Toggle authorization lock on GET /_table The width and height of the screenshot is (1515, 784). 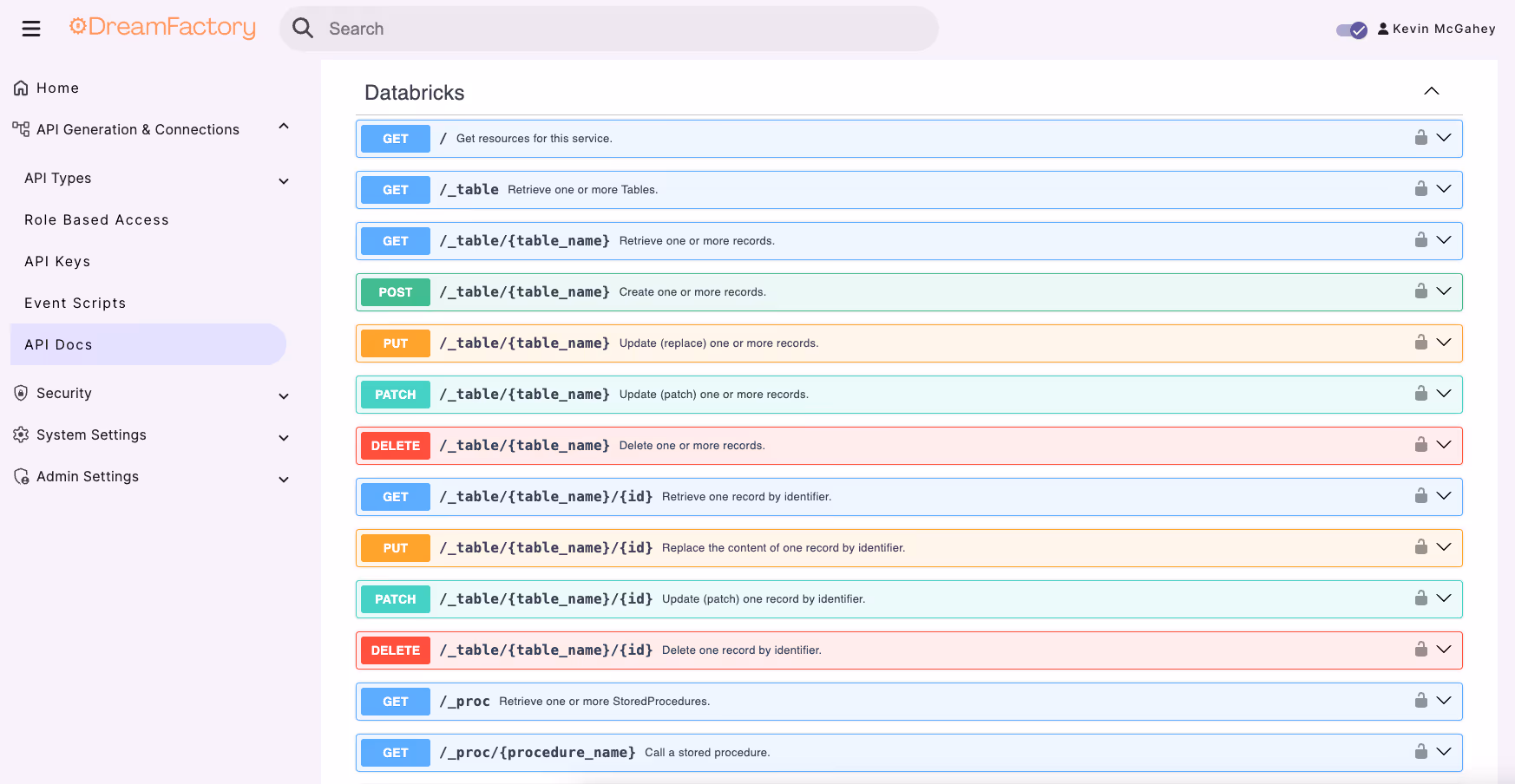(1421, 188)
